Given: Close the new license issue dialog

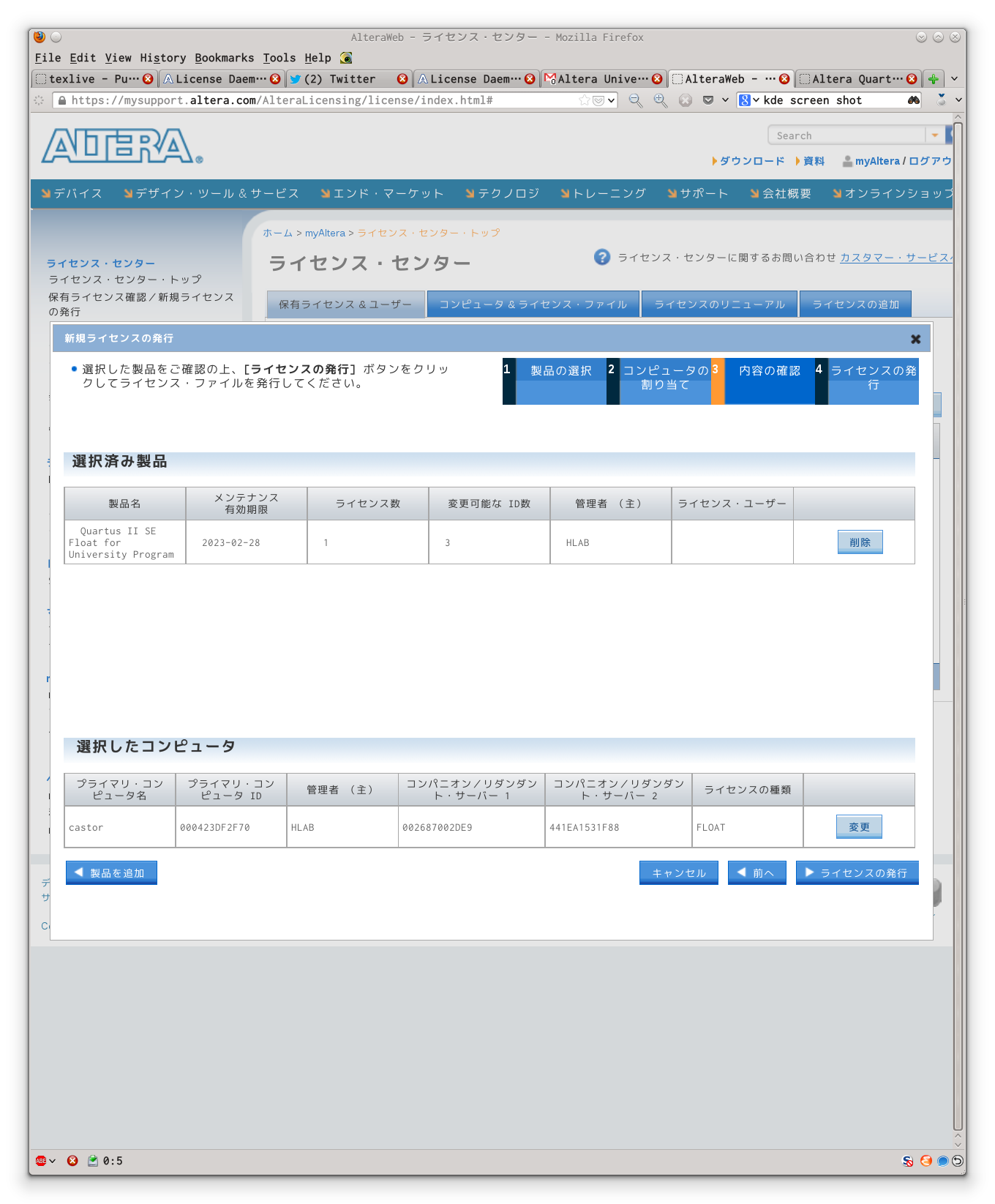Looking at the screenshot, I should (x=915, y=339).
